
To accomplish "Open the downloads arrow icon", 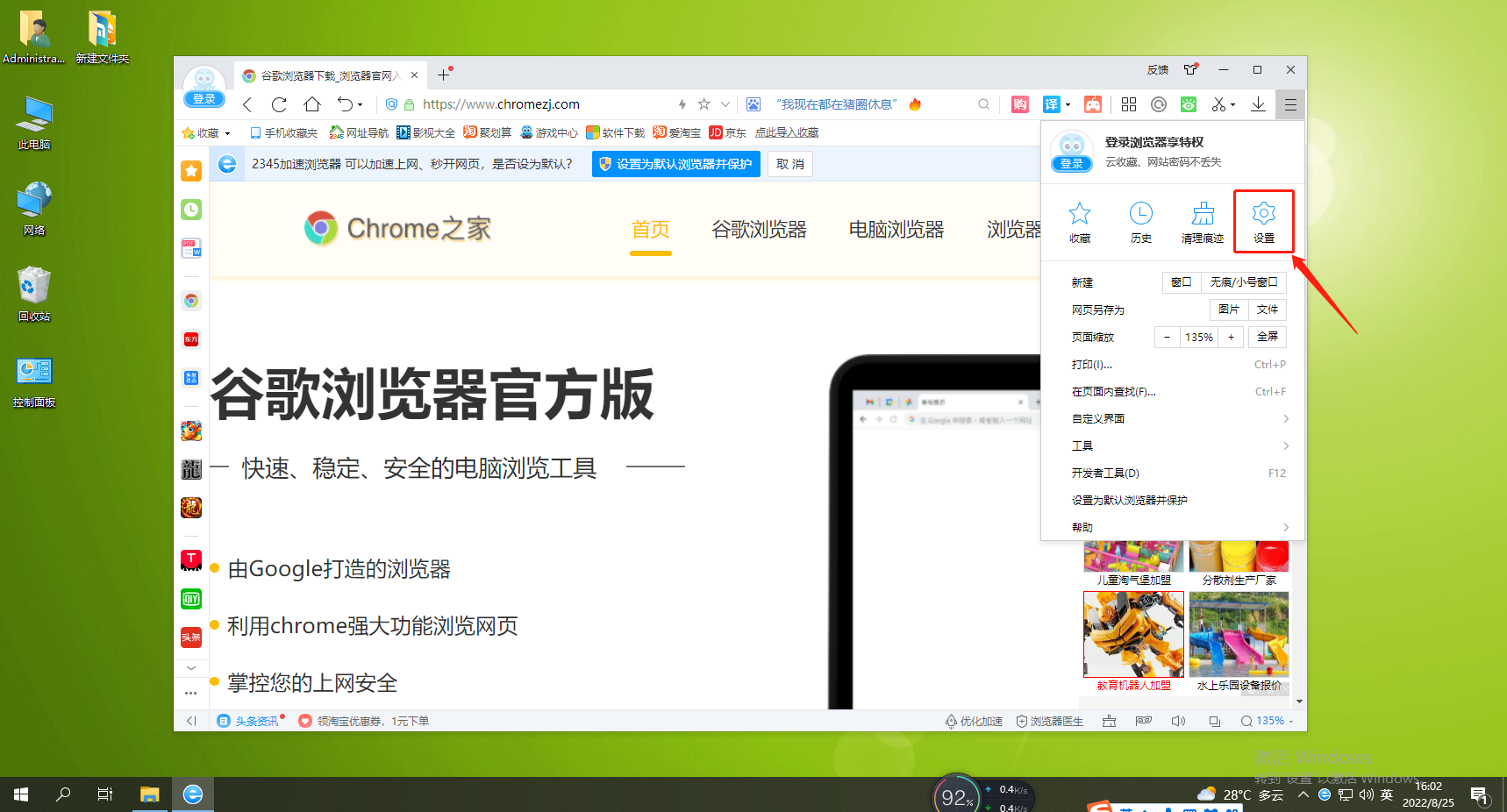I will (x=1258, y=104).
